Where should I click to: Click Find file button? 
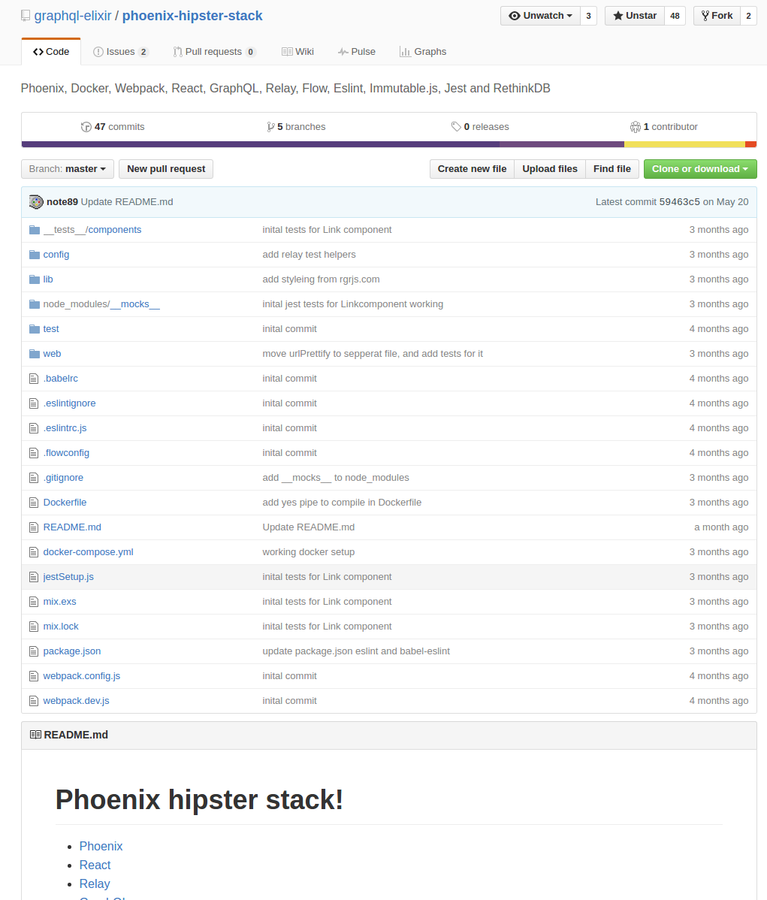point(612,169)
